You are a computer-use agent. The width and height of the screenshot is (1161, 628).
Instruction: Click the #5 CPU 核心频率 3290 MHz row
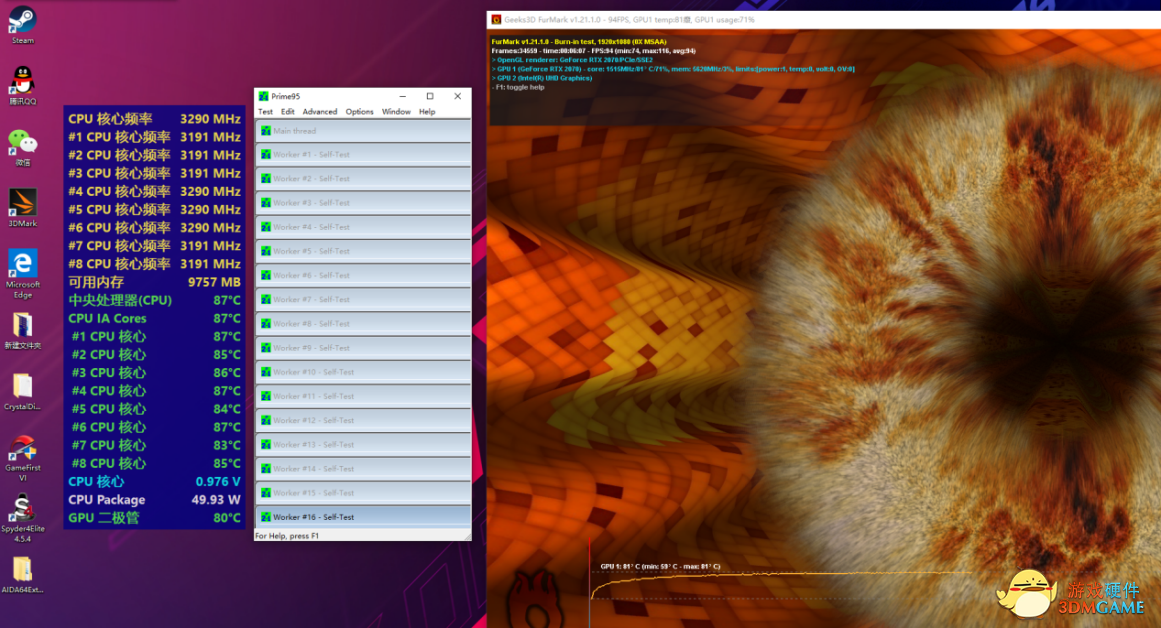coord(154,210)
